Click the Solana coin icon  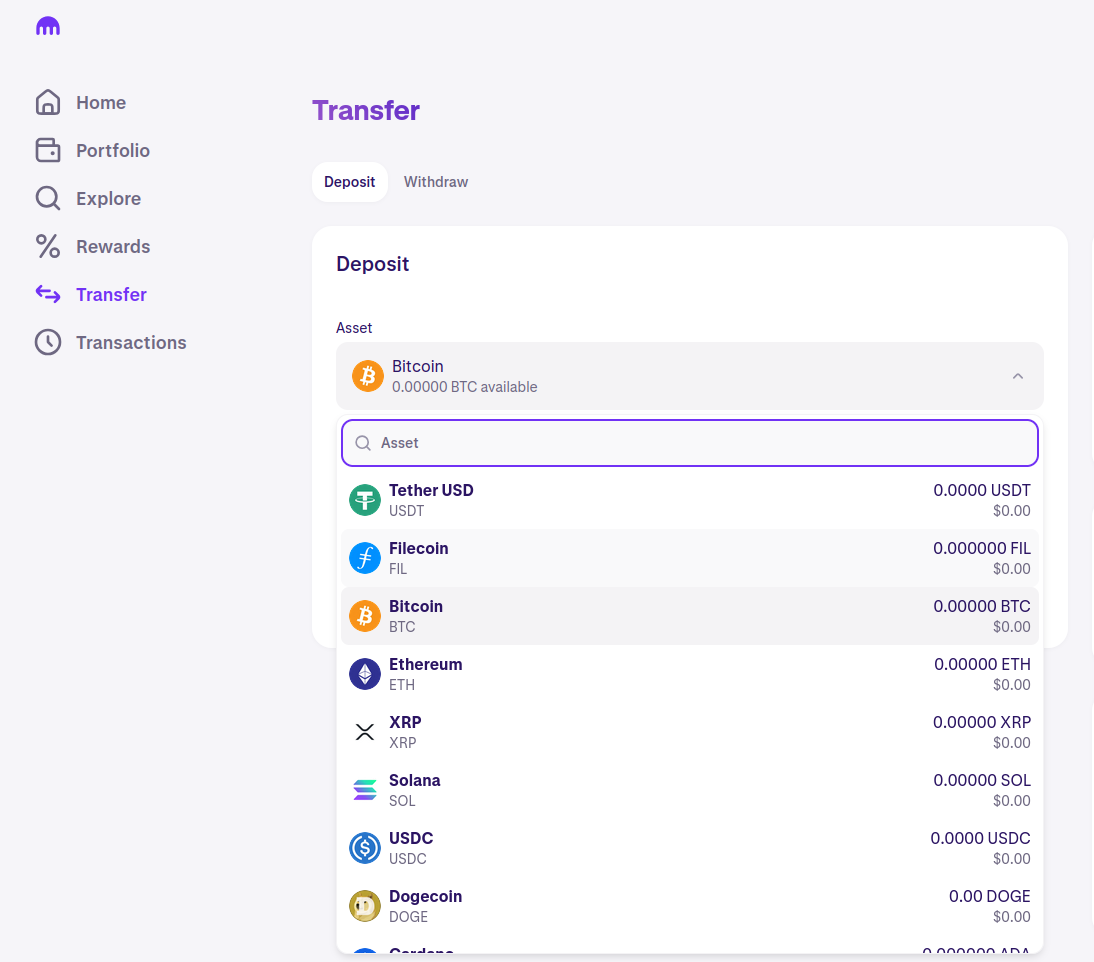pos(365,790)
